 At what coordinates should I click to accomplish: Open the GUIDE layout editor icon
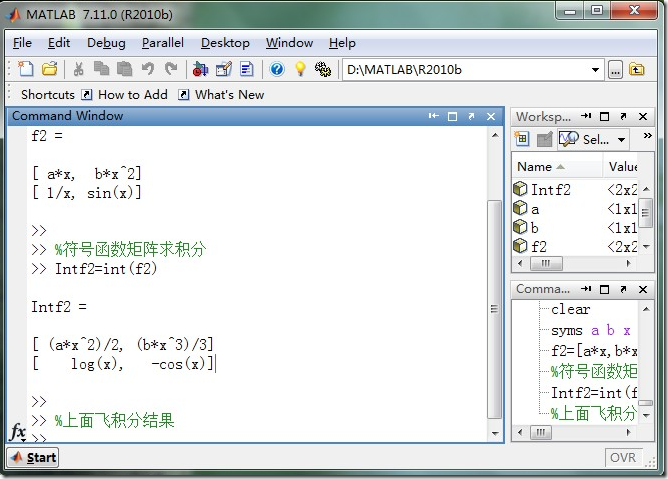224,69
